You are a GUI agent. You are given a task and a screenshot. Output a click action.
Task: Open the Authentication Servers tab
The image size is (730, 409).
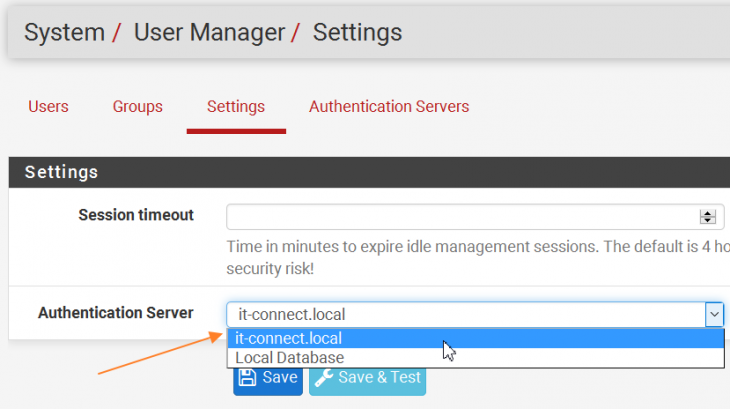point(389,107)
